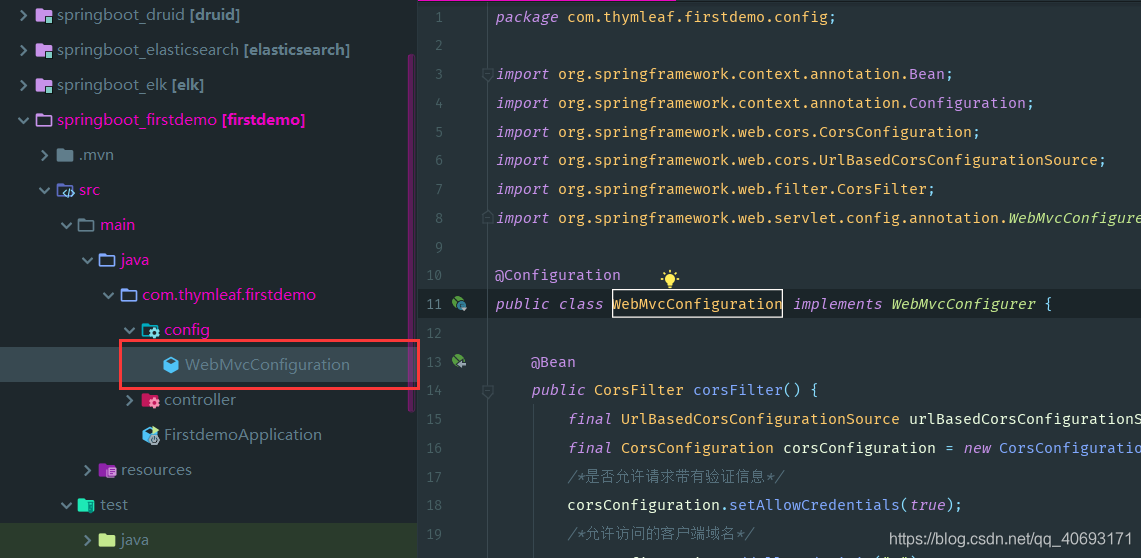Collapse the springboot_firstdemo module
Viewport: 1141px width, 558px height.
23,120
